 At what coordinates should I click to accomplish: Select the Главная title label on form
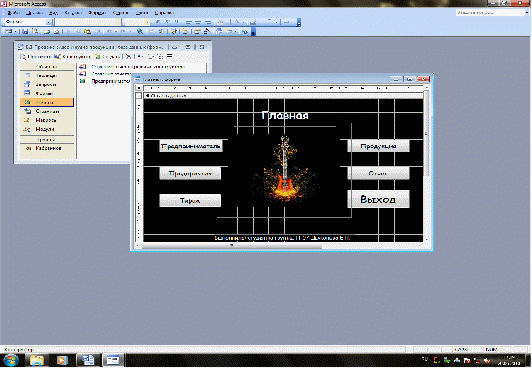285,116
